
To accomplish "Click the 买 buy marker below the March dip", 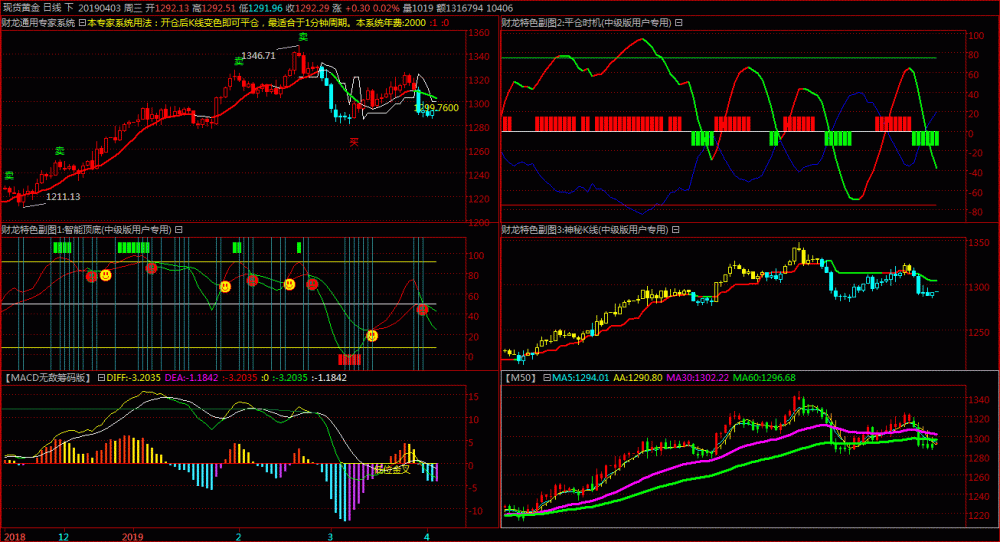I will pos(354,142).
